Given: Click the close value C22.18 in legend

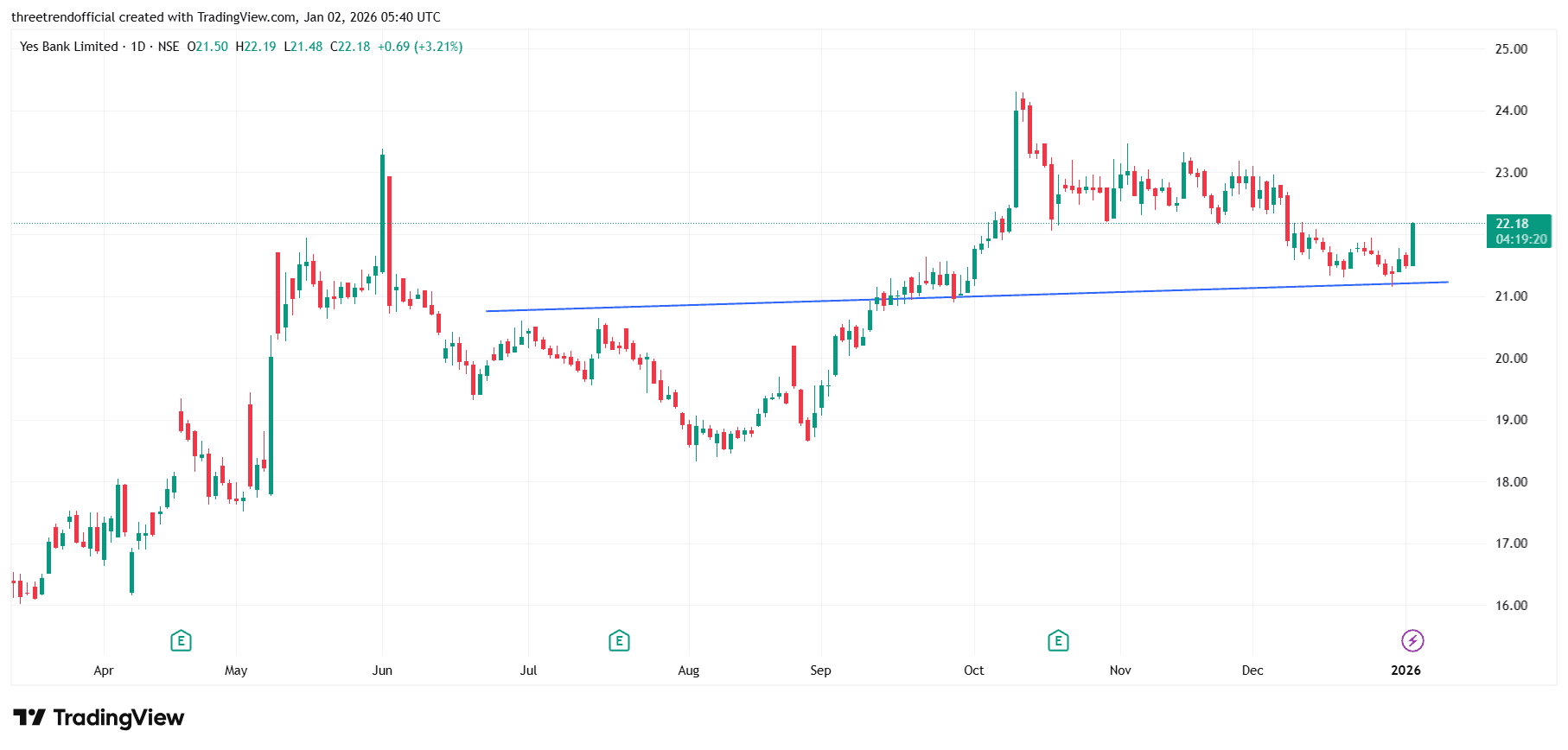Looking at the screenshot, I should [350, 47].
